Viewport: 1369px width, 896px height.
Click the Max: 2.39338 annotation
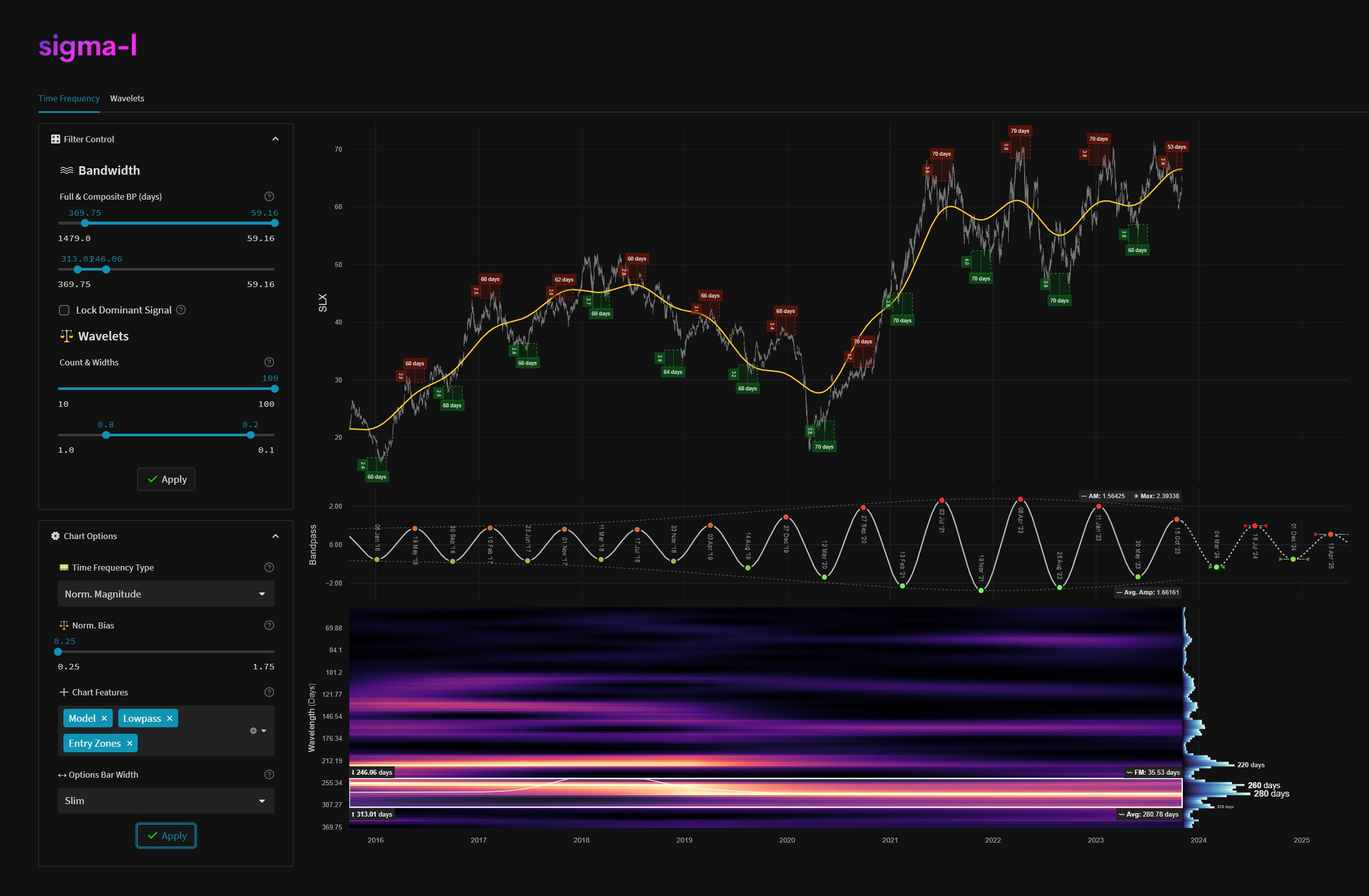pos(1156,496)
